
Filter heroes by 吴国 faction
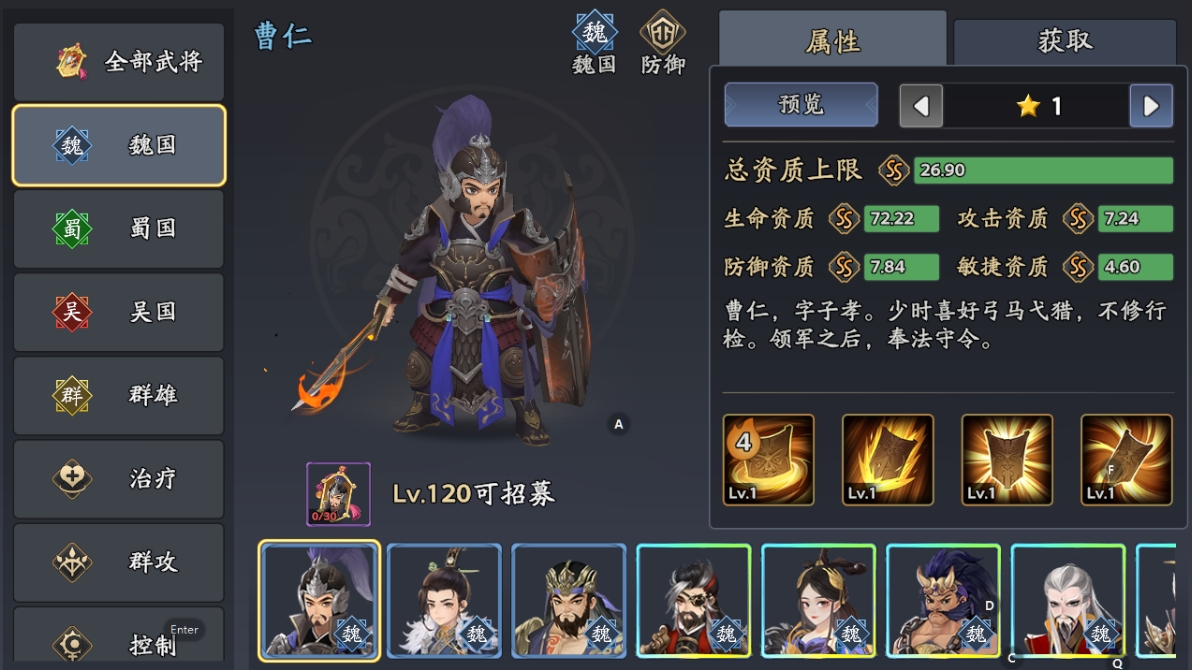click(119, 312)
